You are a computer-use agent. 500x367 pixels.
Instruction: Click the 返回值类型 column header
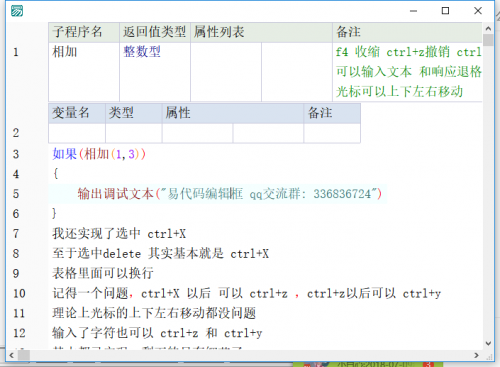tap(155, 32)
